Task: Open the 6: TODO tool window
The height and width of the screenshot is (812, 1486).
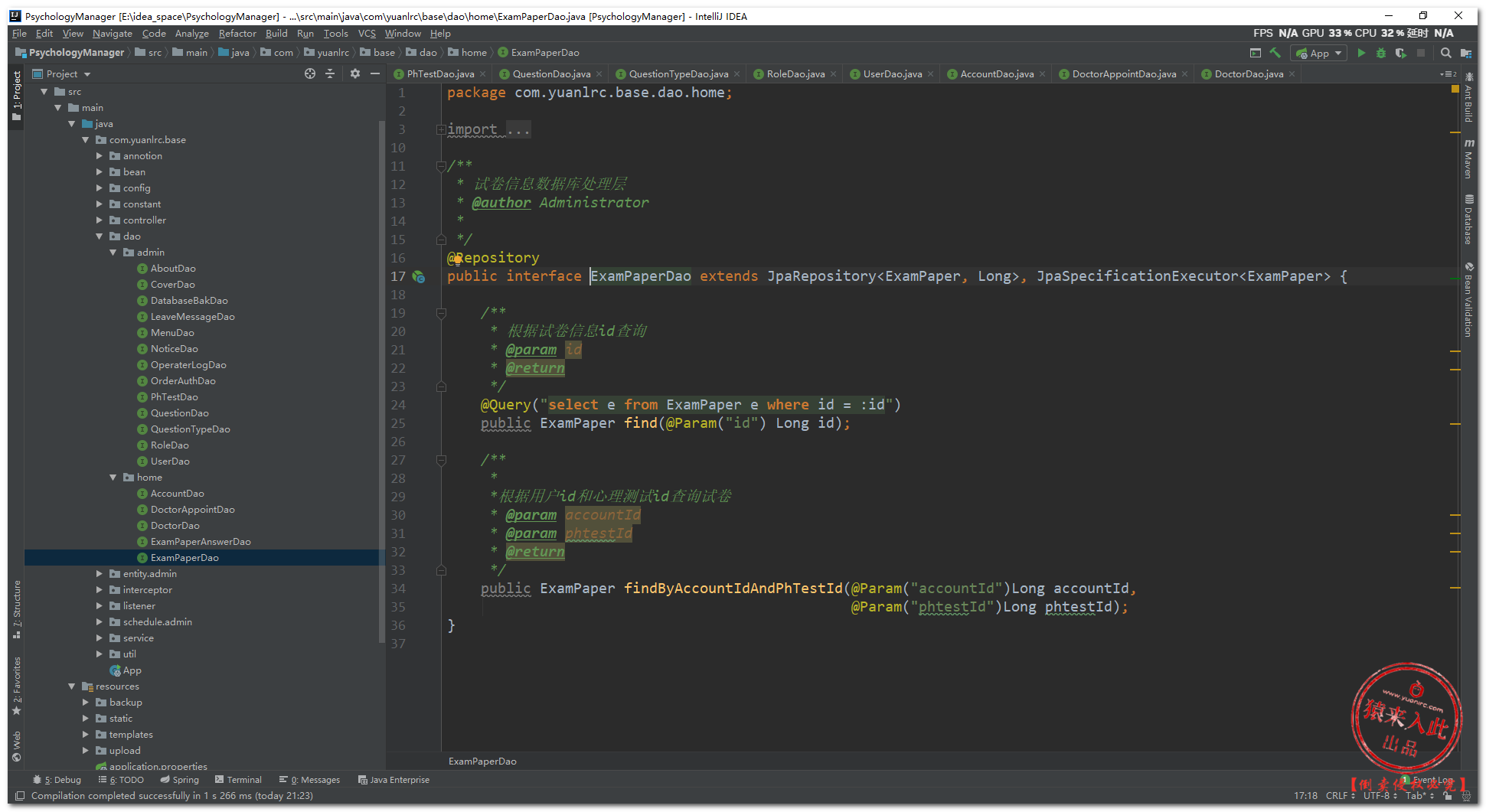Action: (x=121, y=780)
